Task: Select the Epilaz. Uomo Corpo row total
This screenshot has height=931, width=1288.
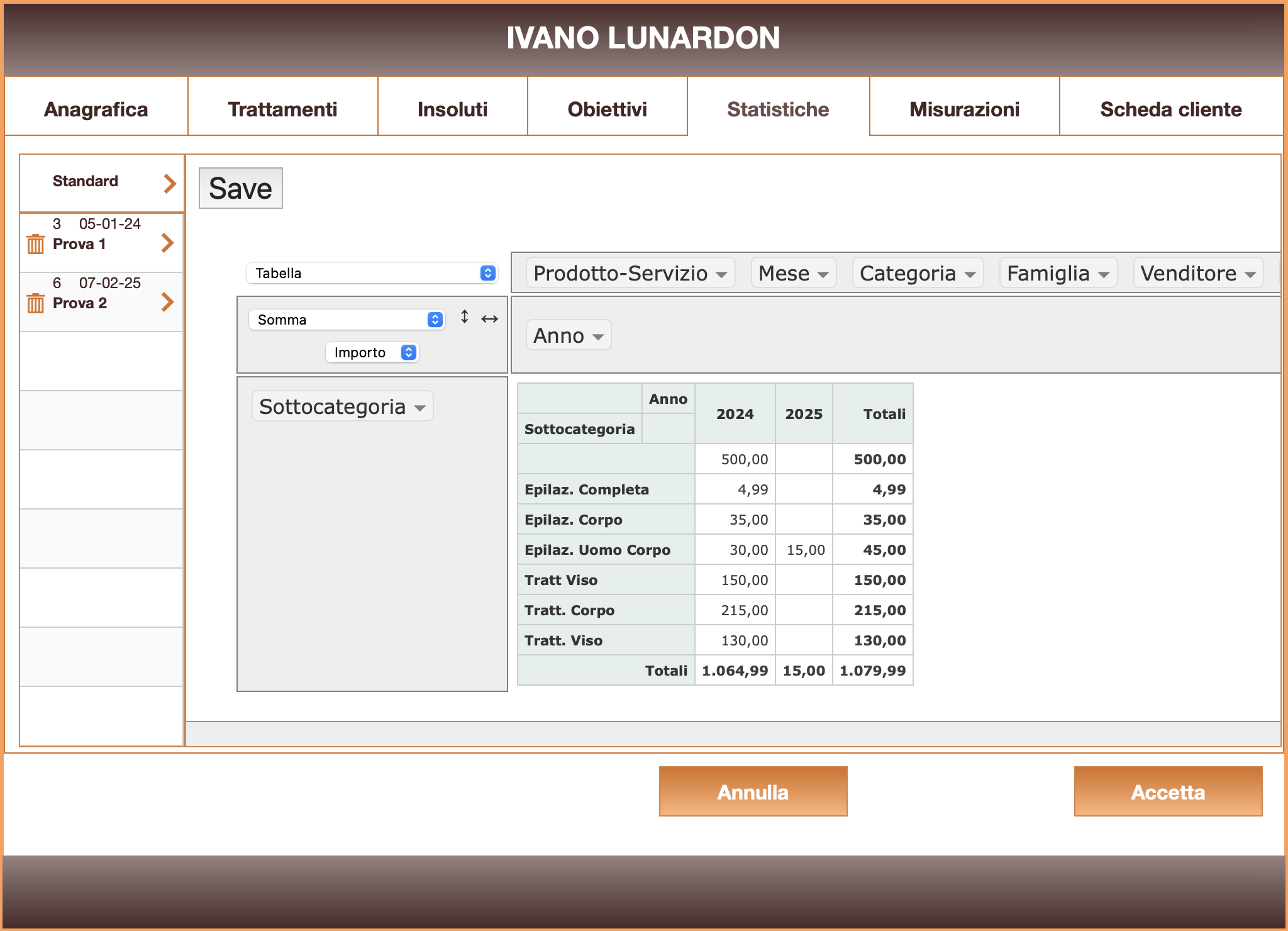Action: 884,549
